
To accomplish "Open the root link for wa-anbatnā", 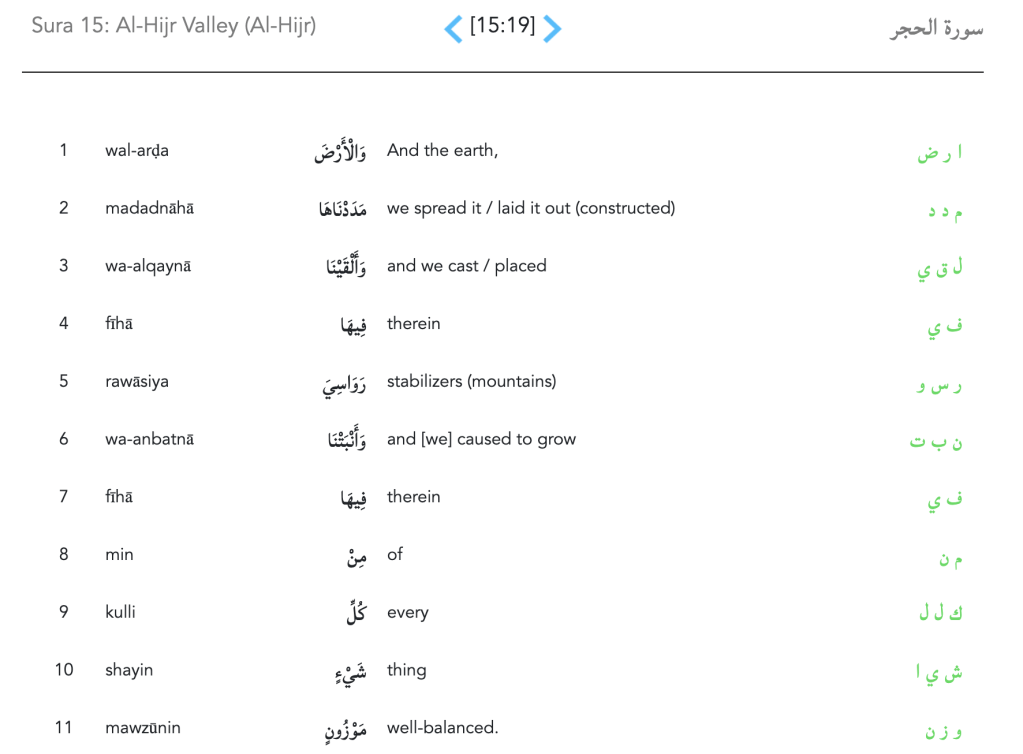I will click(x=936, y=442).
